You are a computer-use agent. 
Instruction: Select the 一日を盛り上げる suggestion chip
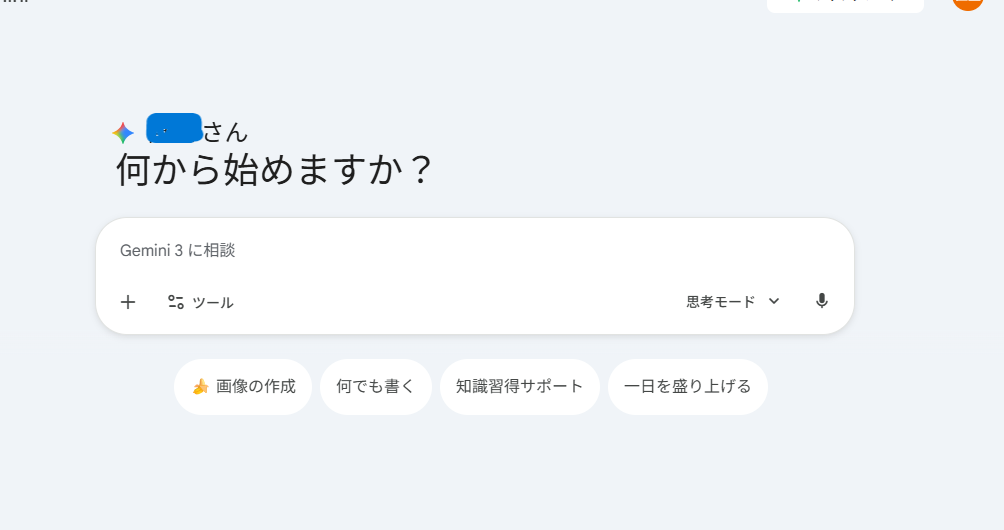pyautogui.click(x=688, y=387)
